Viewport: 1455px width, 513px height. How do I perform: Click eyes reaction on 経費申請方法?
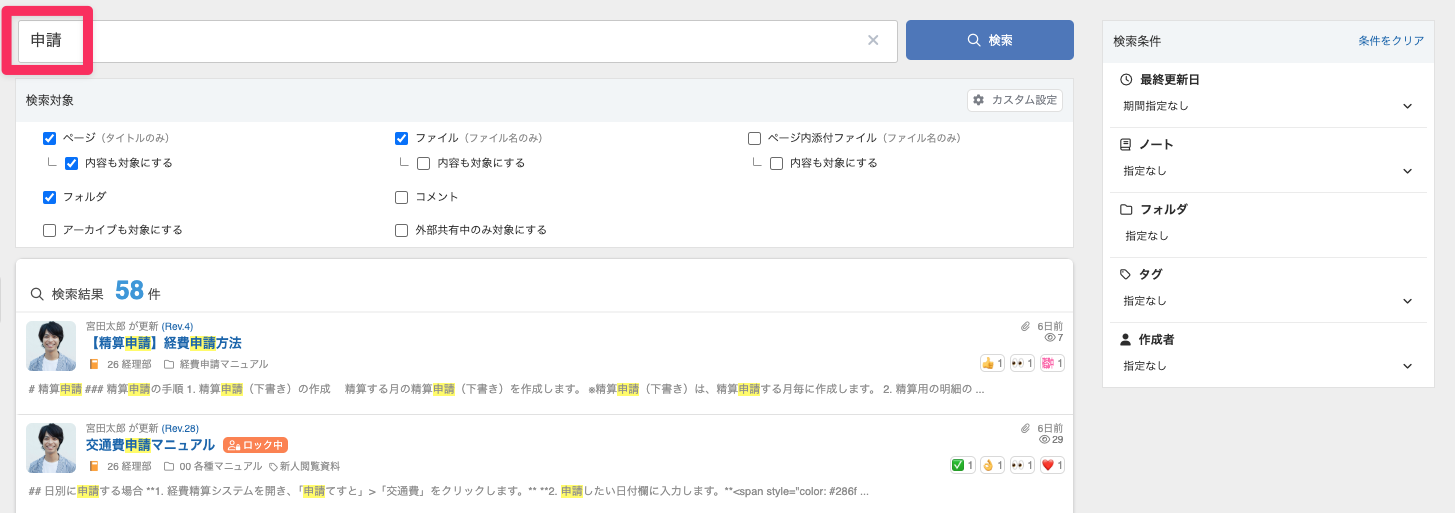(x=1022, y=363)
